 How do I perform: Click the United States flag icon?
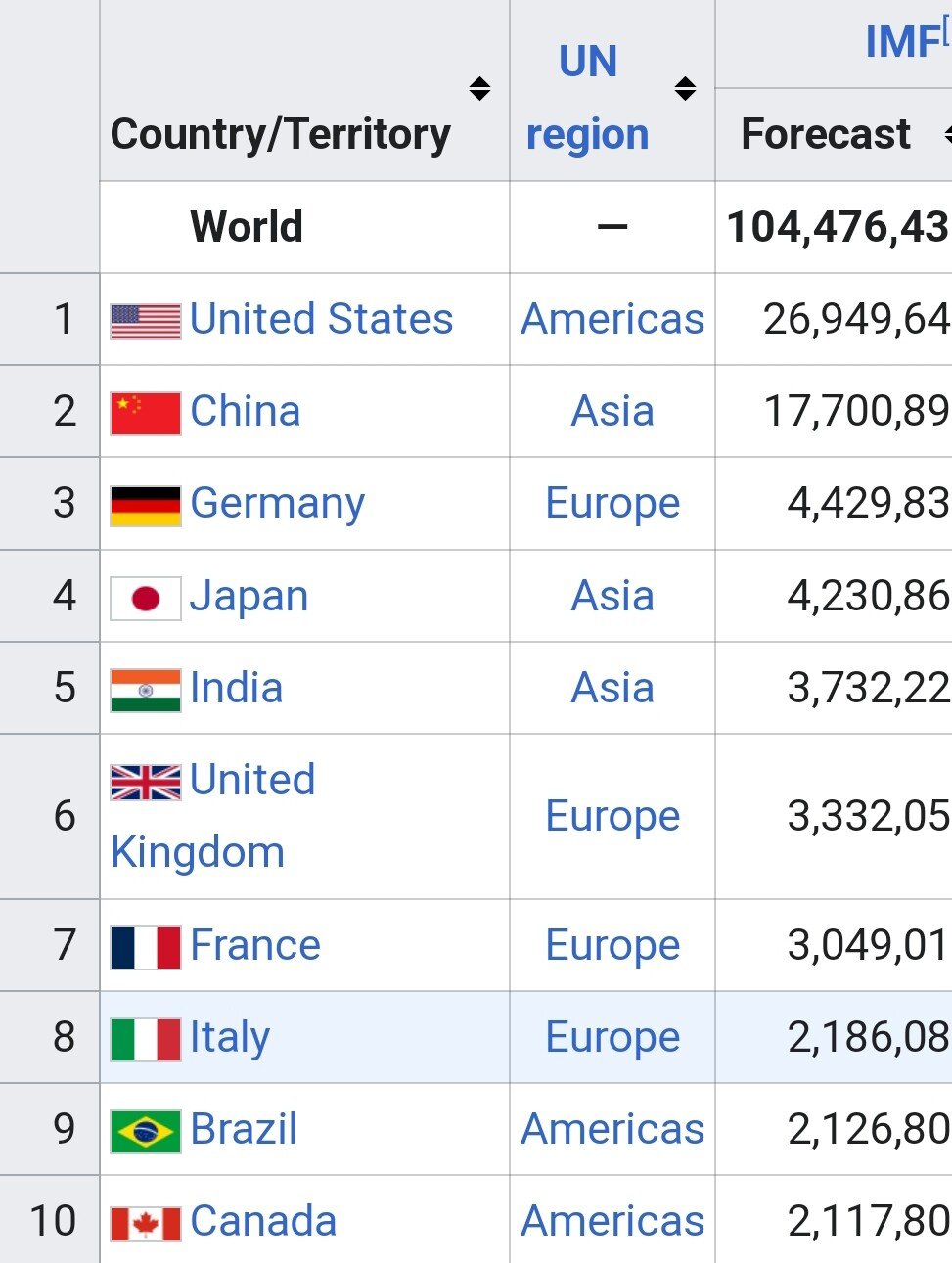tap(145, 321)
